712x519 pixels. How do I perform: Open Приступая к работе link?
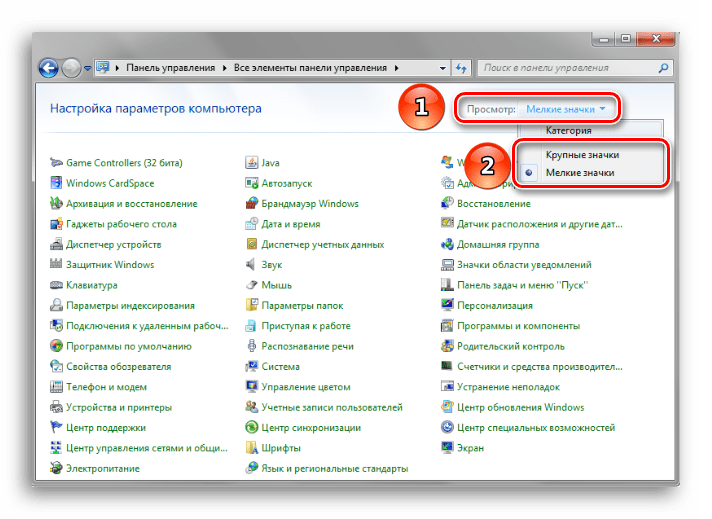click(x=306, y=326)
